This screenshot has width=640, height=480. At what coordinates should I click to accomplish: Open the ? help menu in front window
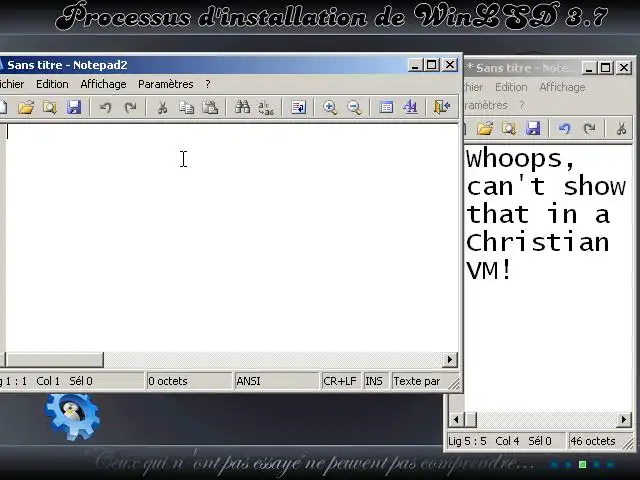pyautogui.click(x=208, y=84)
